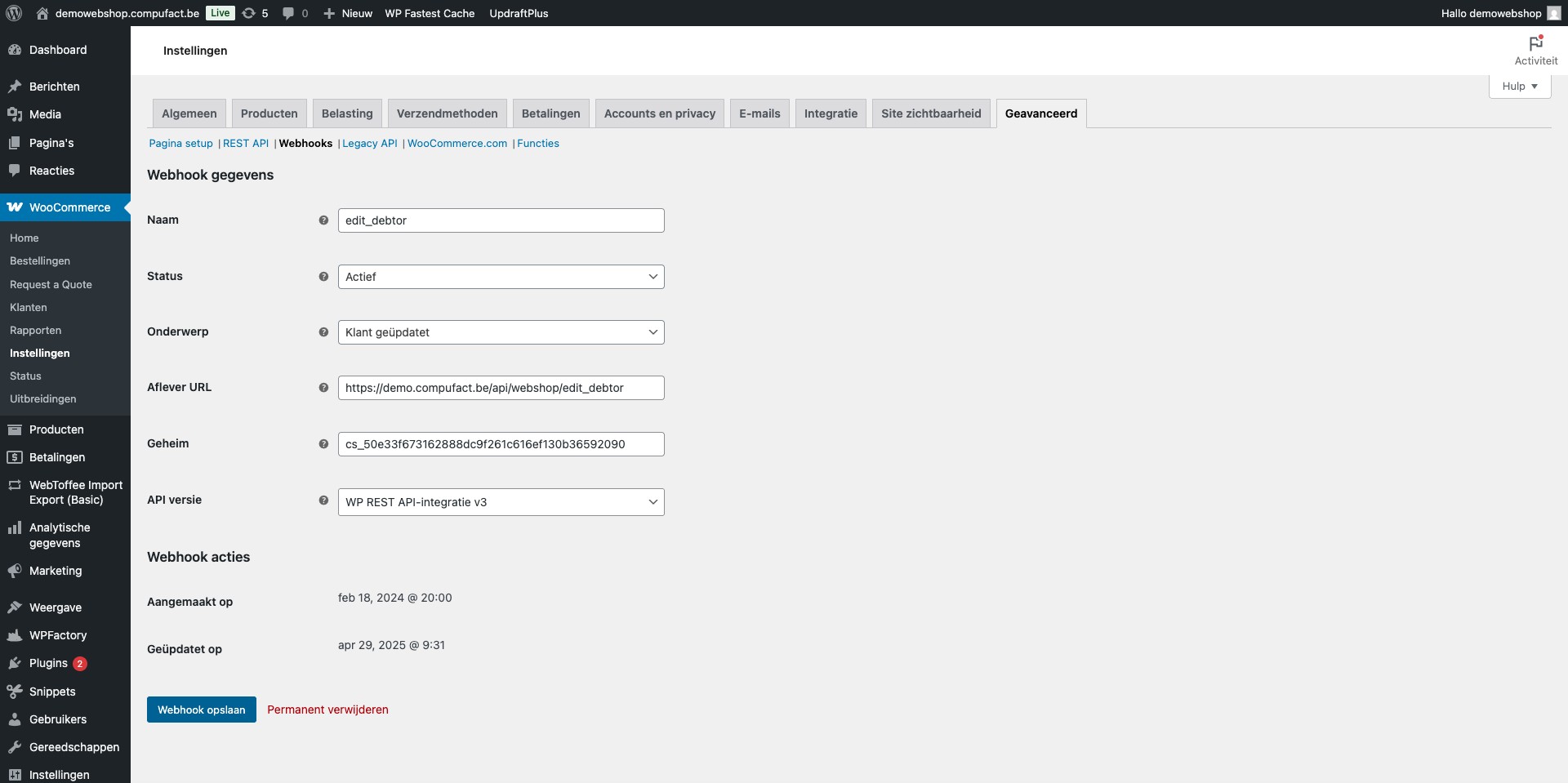Viewport: 1568px width, 783px height.
Task: Switch to the Betalingen settings tab
Action: (551, 113)
